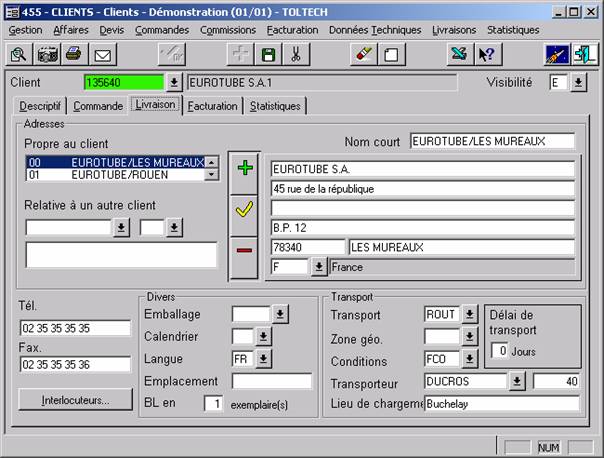The image size is (604, 458).
Task: Open the Statistiques menu
Action: pos(513,30)
